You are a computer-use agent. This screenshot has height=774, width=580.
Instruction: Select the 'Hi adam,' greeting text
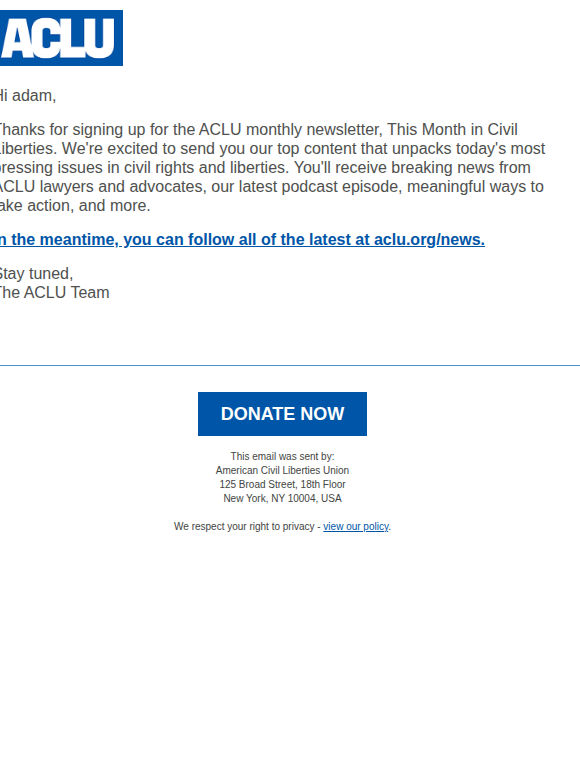pyautogui.click(x=28, y=95)
